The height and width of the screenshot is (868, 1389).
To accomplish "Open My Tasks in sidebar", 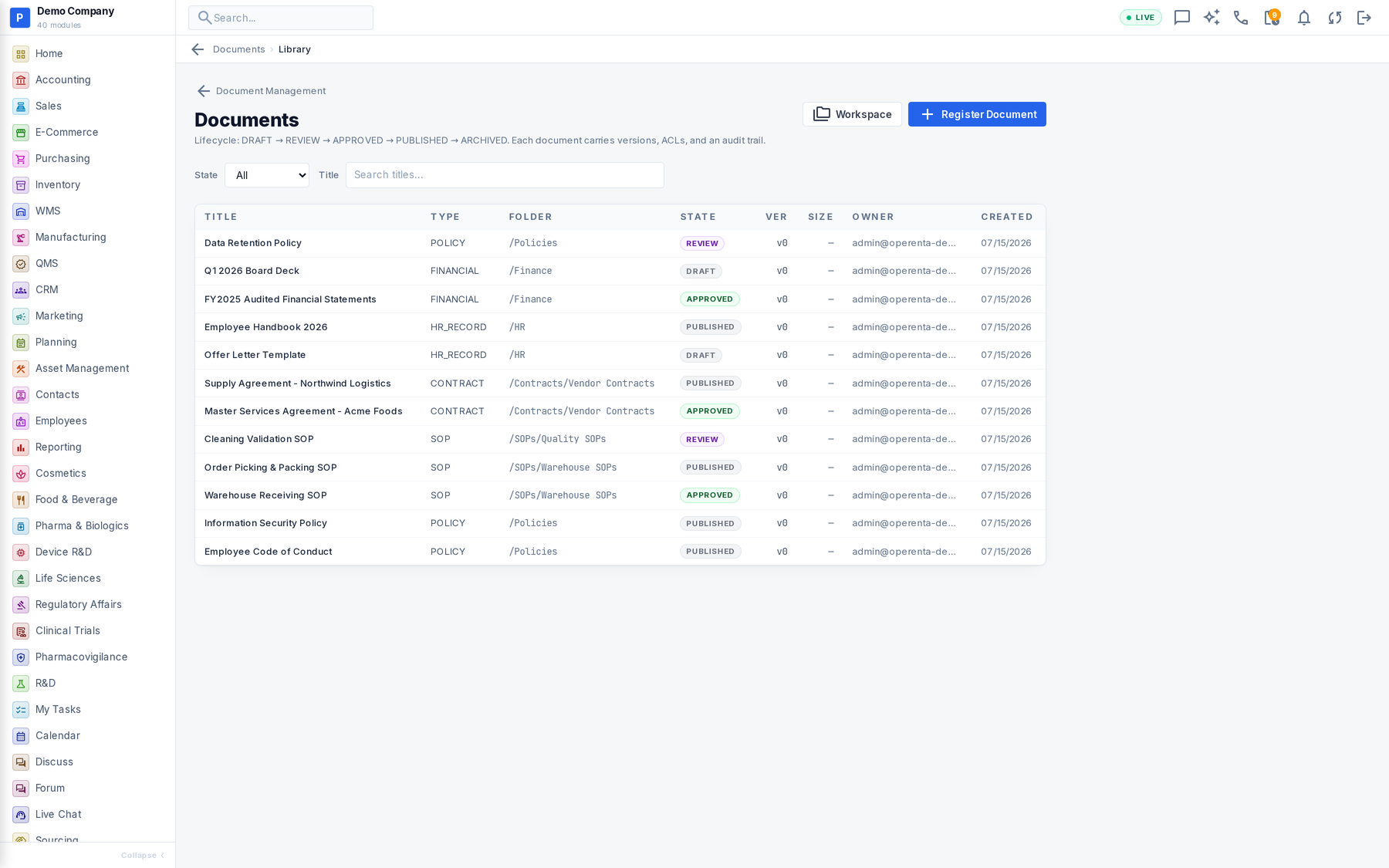I will click(x=58, y=709).
